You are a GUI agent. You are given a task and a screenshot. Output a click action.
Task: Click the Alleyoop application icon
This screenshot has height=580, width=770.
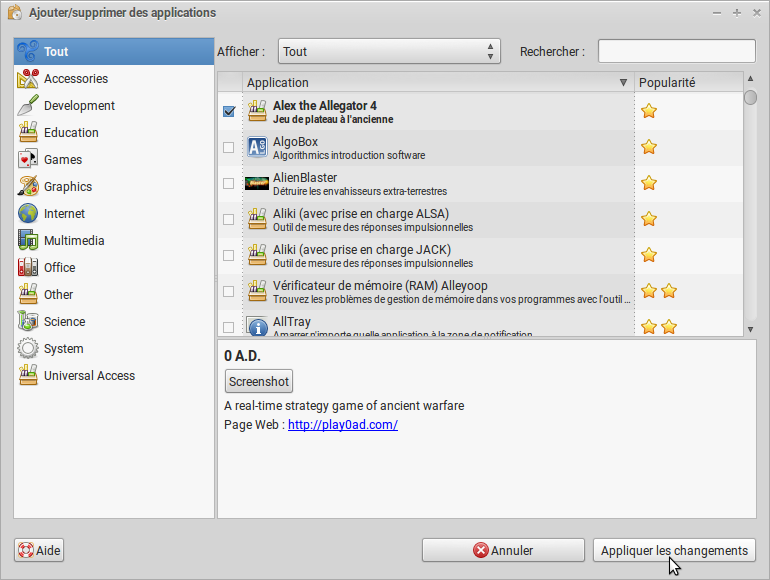click(257, 291)
